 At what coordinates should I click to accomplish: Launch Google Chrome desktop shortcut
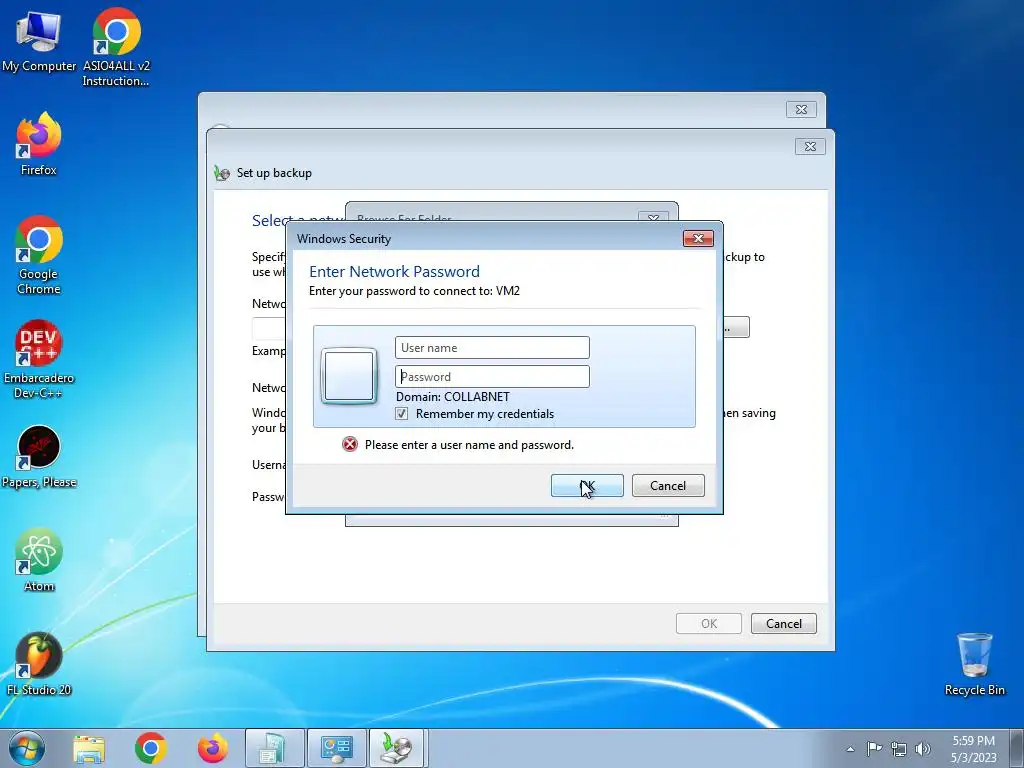[39, 255]
